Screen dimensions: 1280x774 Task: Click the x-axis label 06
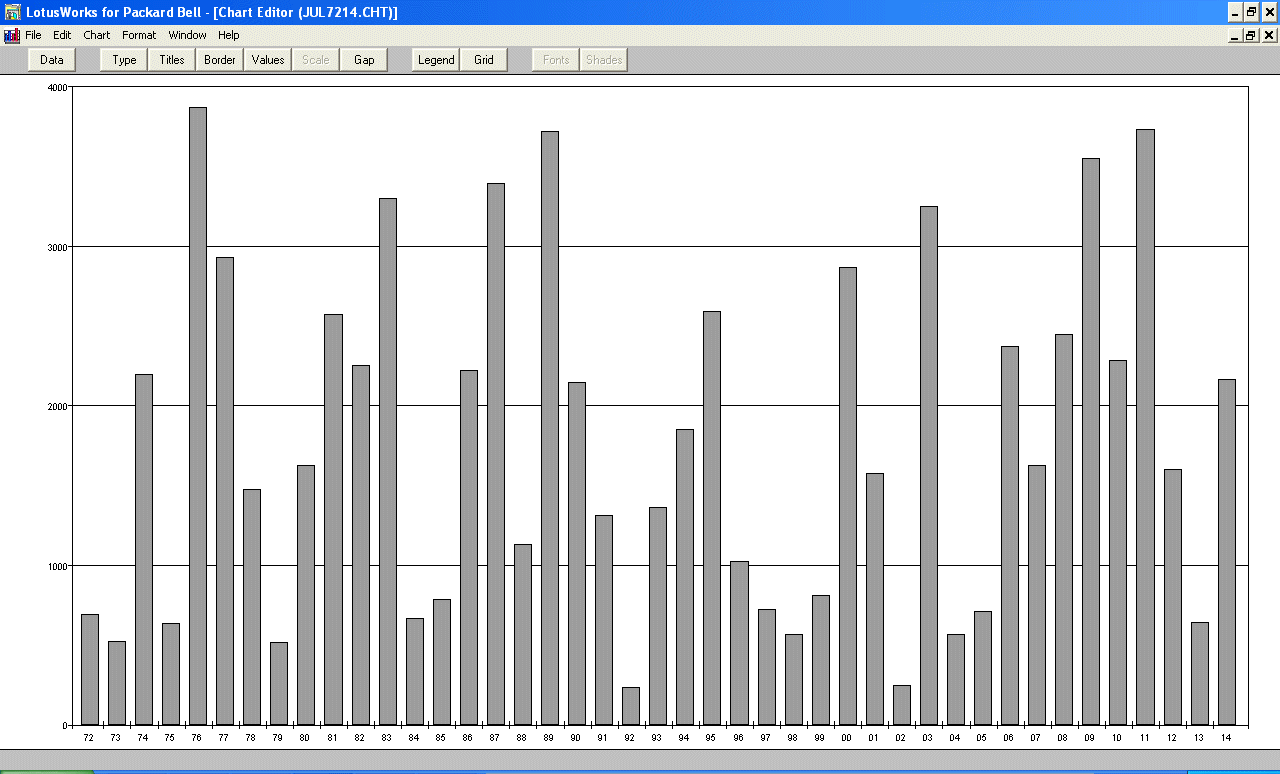[1009, 738]
